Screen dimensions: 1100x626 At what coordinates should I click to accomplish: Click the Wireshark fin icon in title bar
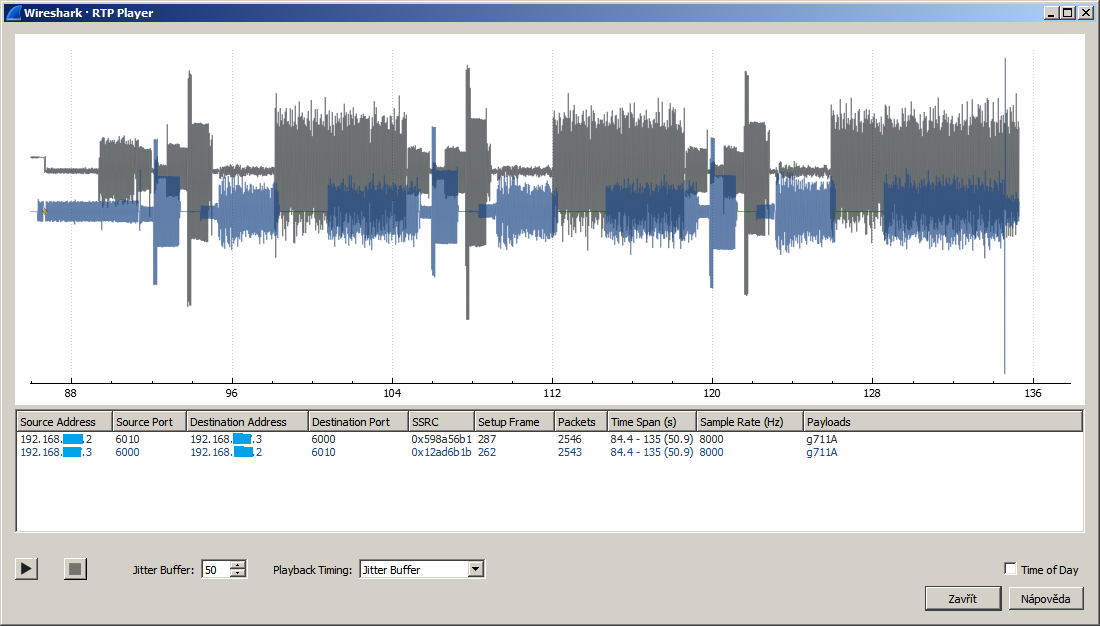13,12
